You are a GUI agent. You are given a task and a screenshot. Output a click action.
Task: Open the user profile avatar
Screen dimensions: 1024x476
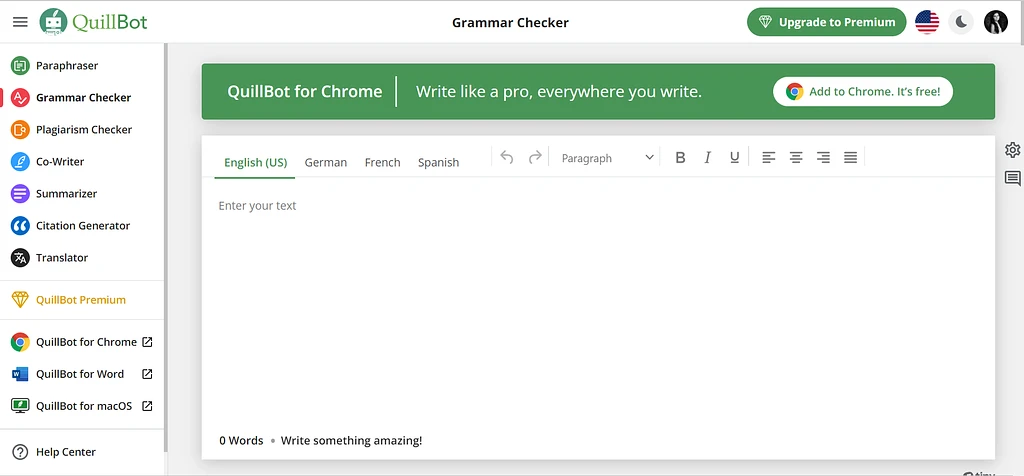click(996, 22)
